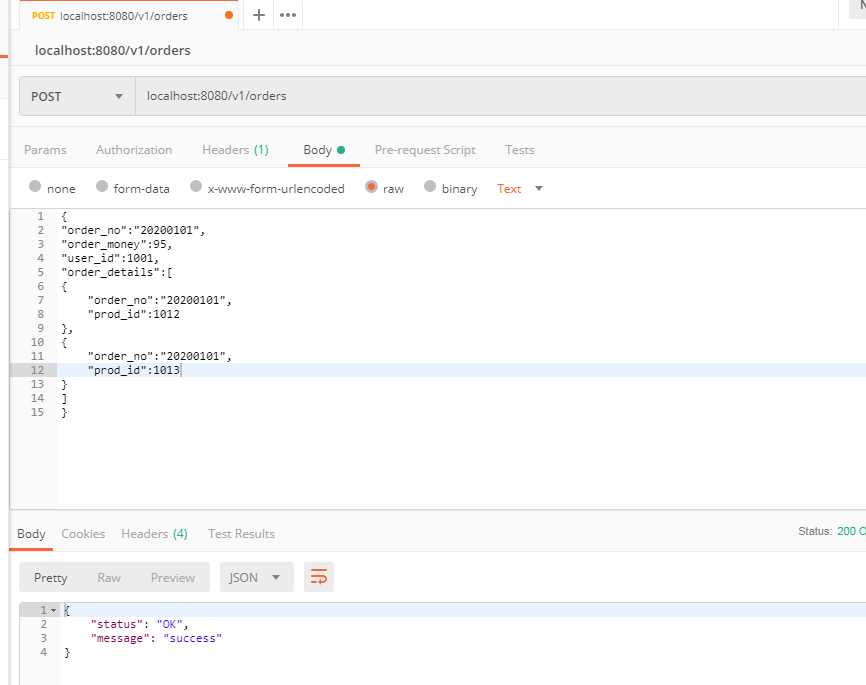Open the JSON response format dropdown
Viewport: 866px width, 685px height.
(256, 577)
